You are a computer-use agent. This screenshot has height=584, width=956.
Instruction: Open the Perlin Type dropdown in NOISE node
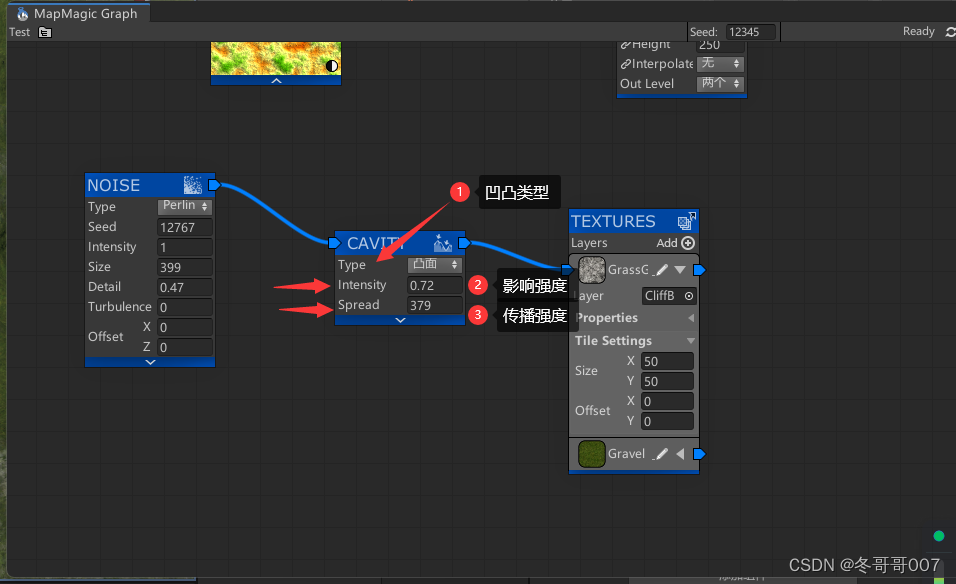(185, 206)
